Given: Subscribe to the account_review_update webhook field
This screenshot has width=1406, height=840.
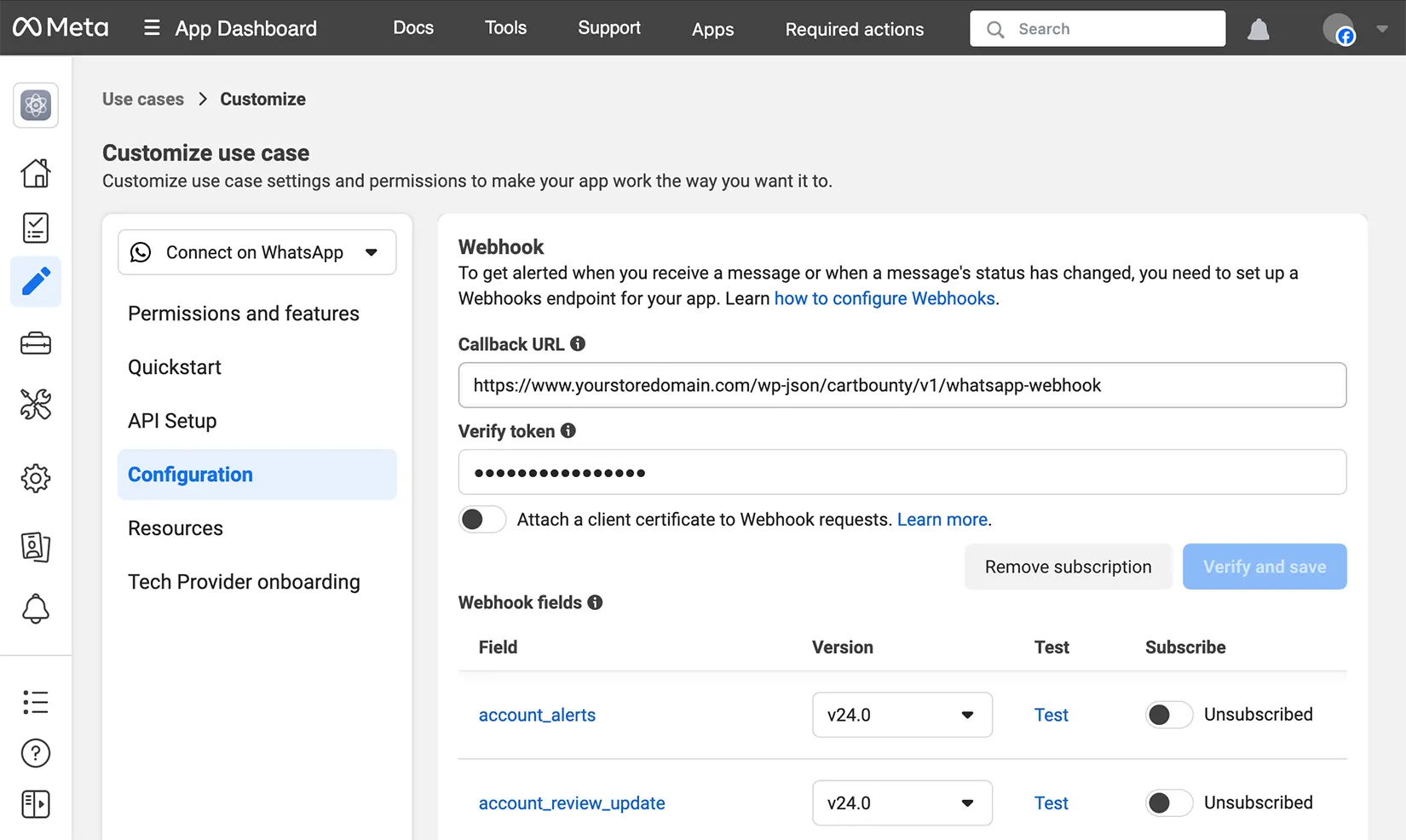Looking at the screenshot, I should (1168, 803).
